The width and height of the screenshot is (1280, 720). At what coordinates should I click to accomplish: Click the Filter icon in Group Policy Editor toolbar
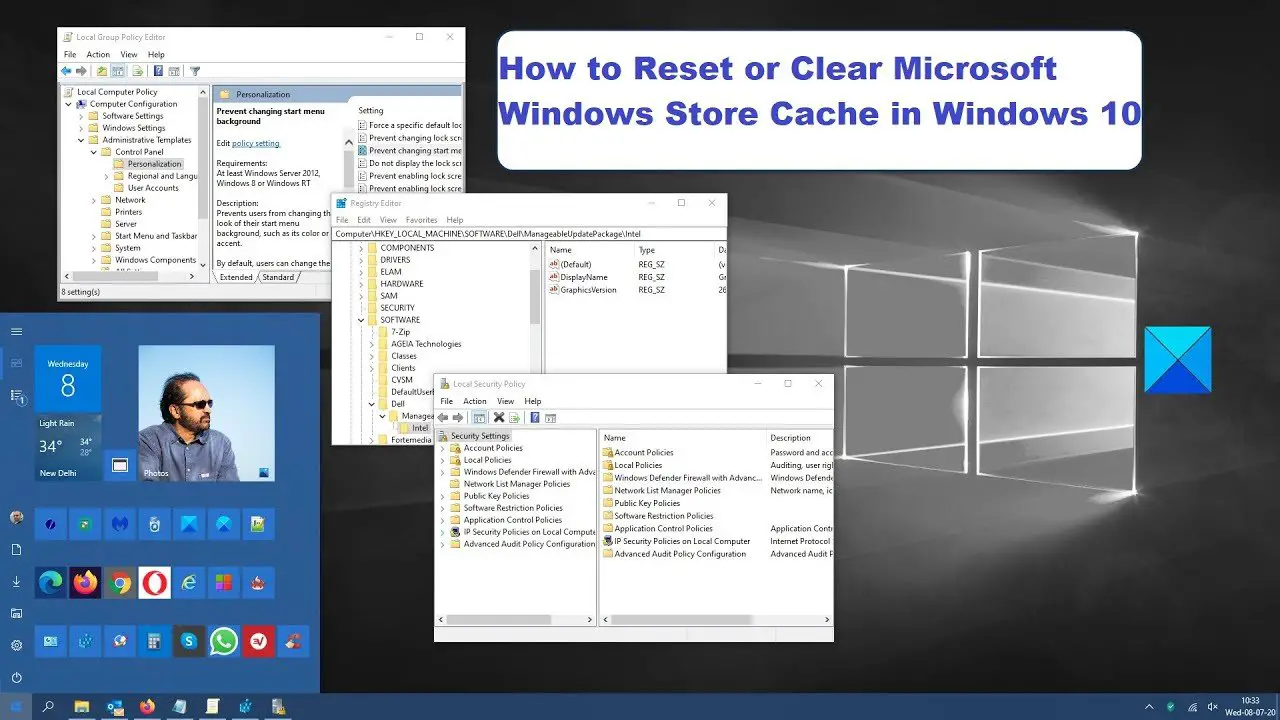[x=195, y=71]
